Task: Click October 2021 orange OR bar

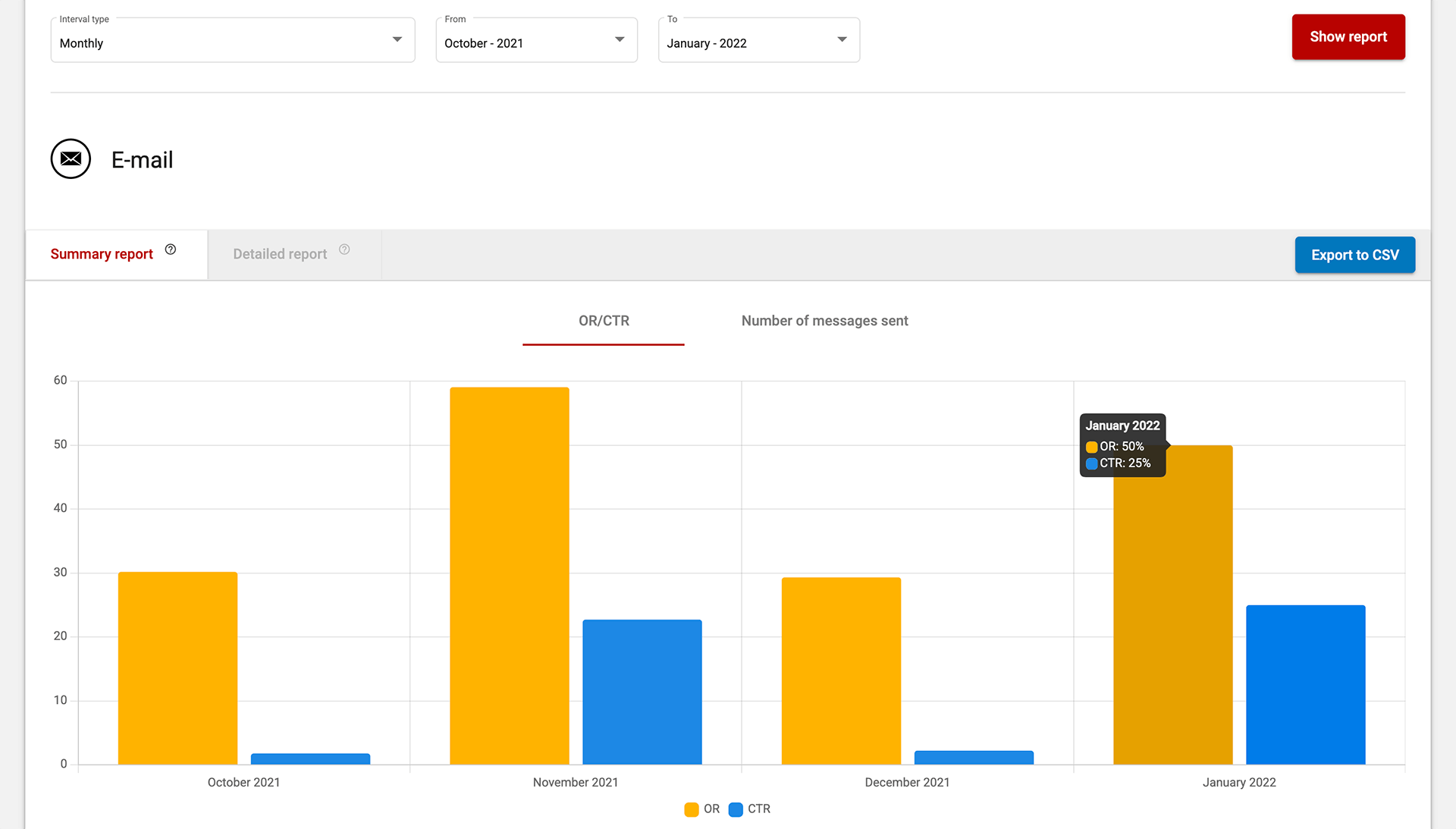Action: 177,667
